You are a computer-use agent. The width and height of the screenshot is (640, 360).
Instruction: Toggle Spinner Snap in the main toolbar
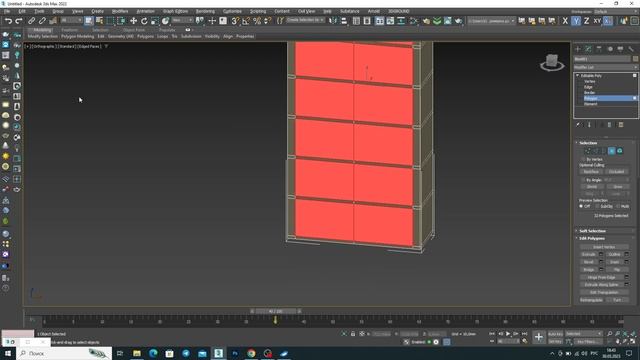(x=267, y=21)
